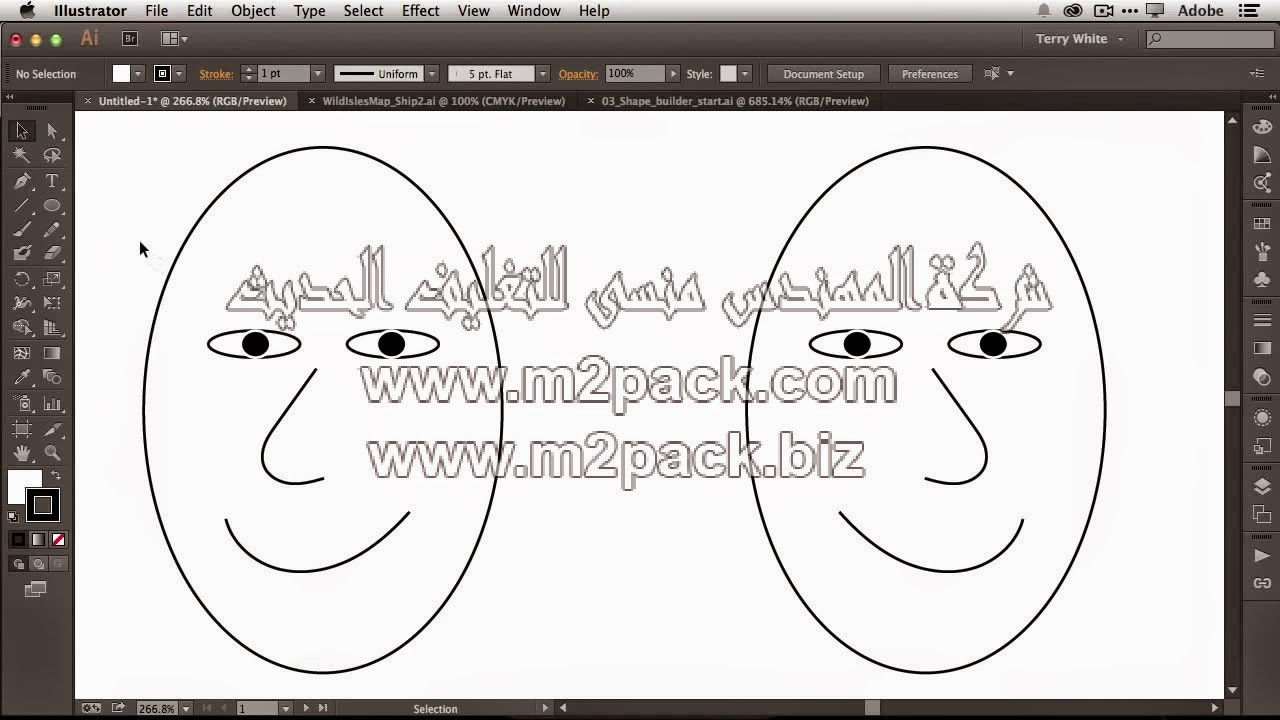The width and height of the screenshot is (1280, 720).
Task: Select the Pen tool
Action: (21, 181)
